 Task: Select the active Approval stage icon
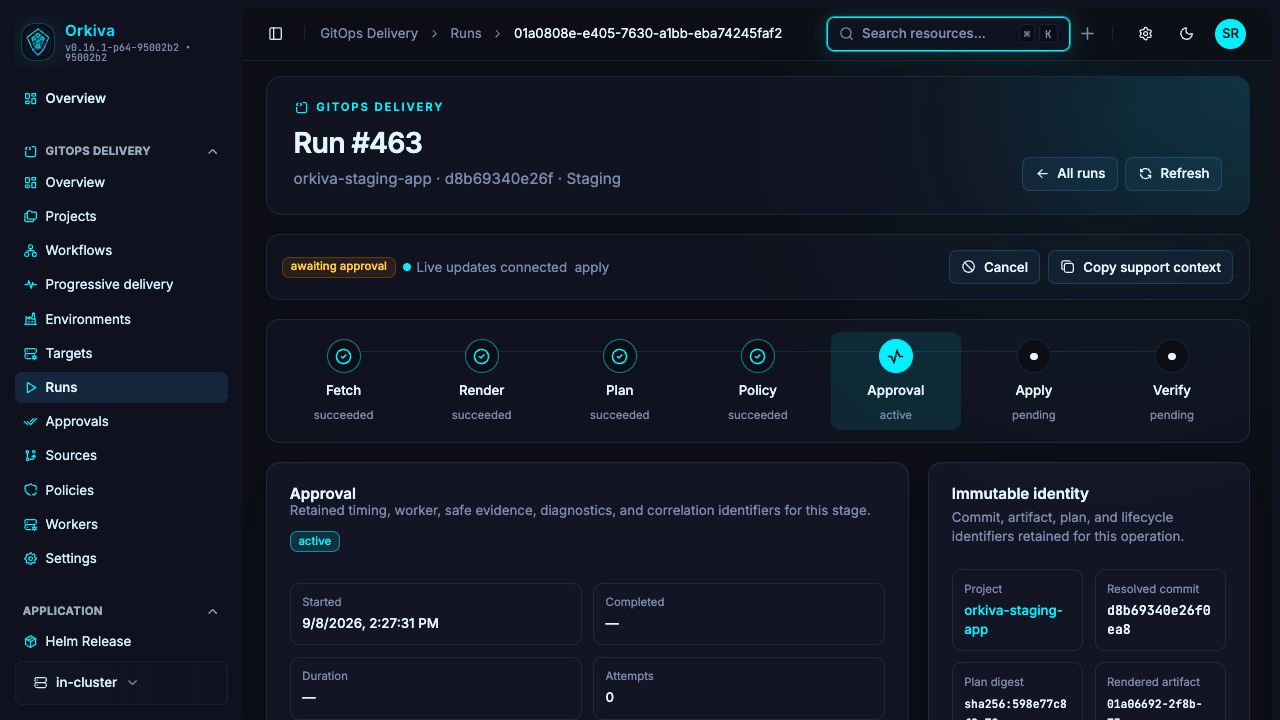896,356
